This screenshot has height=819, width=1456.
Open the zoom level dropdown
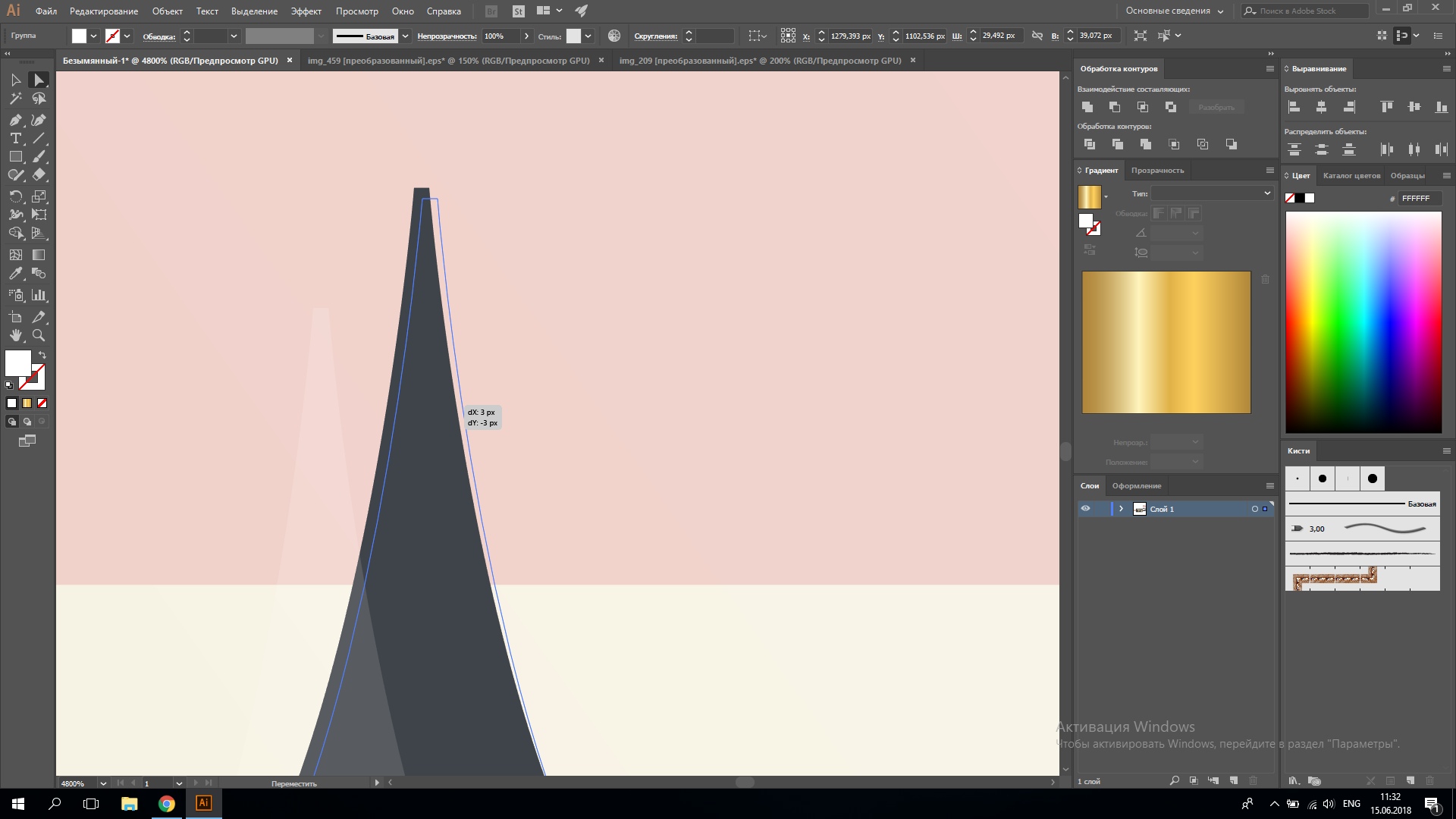tap(103, 783)
